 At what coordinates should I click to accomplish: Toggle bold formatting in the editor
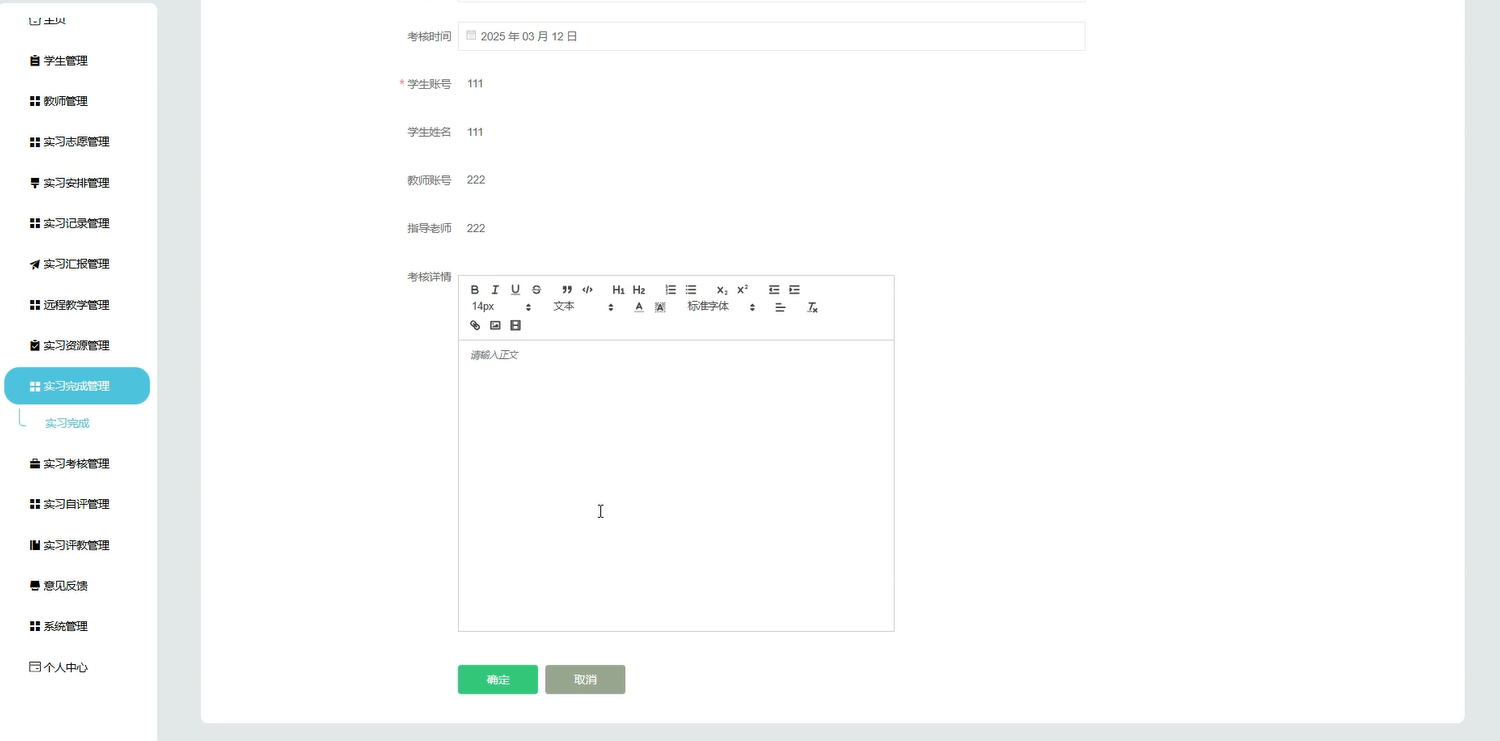tap(474, 289)
